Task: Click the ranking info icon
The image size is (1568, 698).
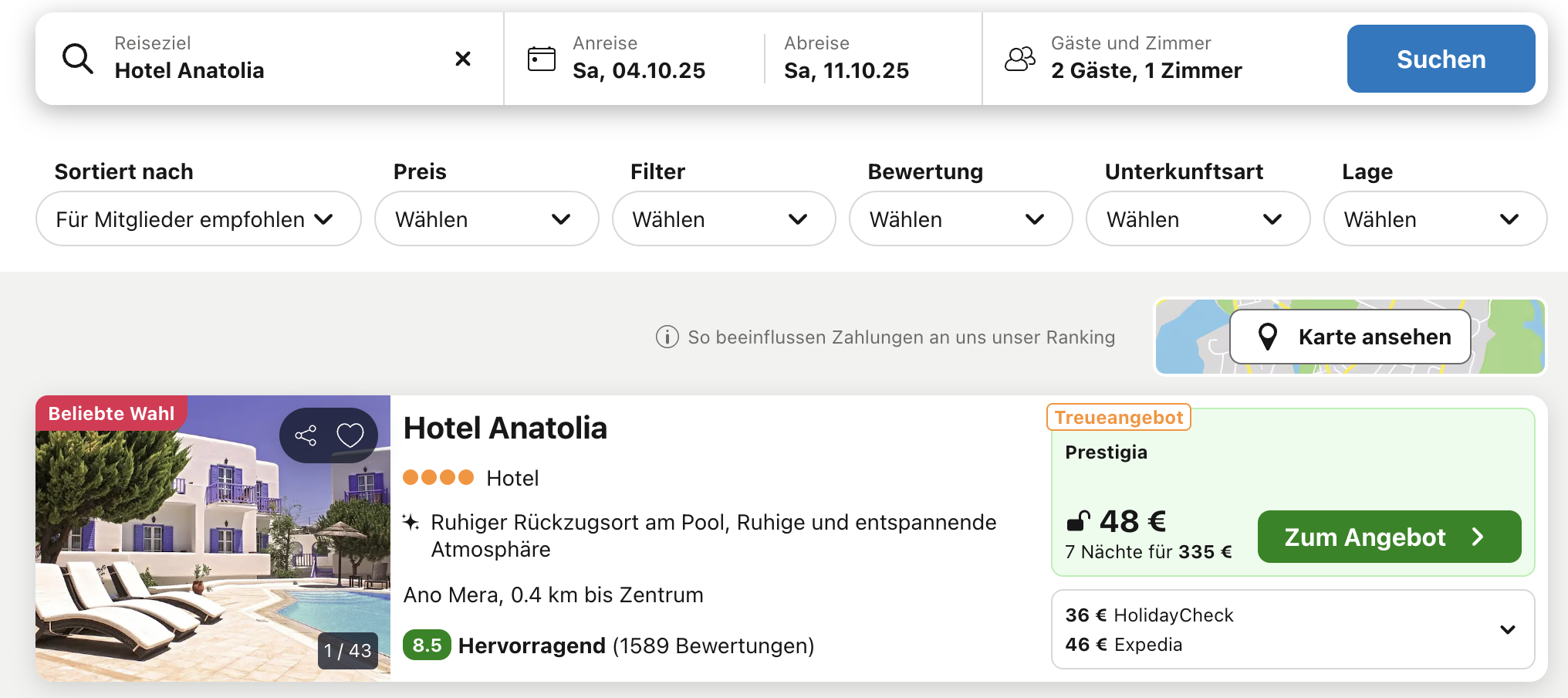Action: coord(667,337)
